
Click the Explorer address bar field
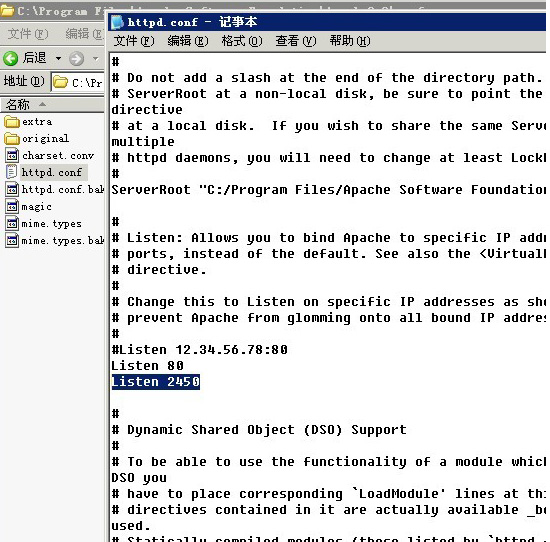click(x=78, y=82)
